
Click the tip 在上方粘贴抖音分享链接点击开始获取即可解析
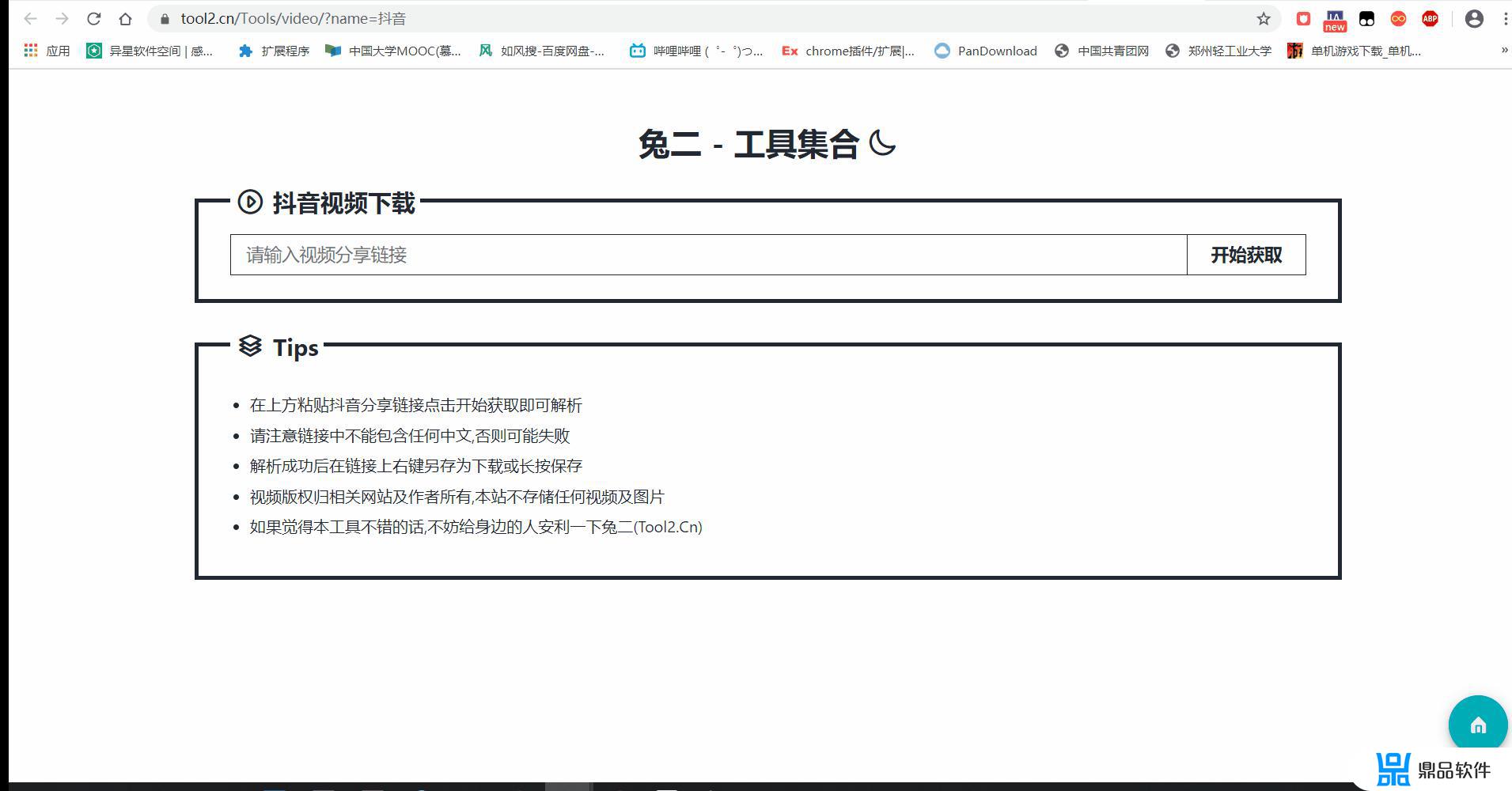pos(416,405)
